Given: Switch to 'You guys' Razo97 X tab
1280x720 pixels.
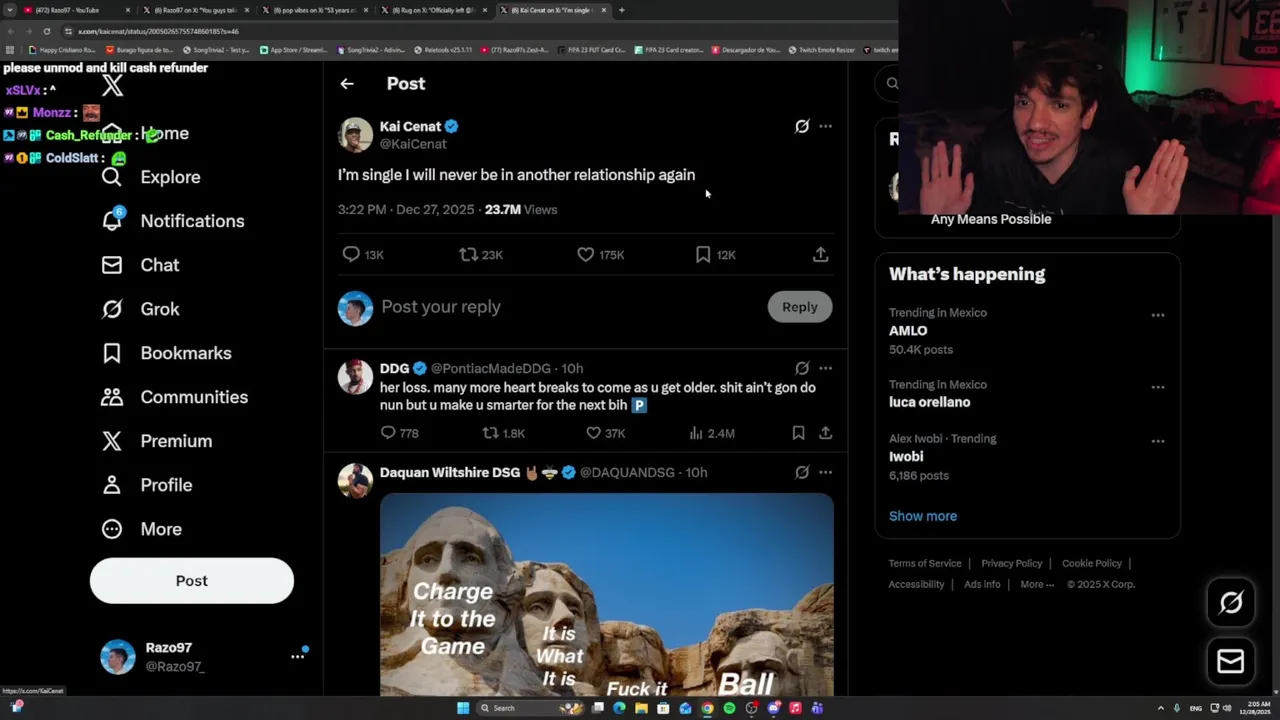Looking at the screenshot, I should point(195,10).
